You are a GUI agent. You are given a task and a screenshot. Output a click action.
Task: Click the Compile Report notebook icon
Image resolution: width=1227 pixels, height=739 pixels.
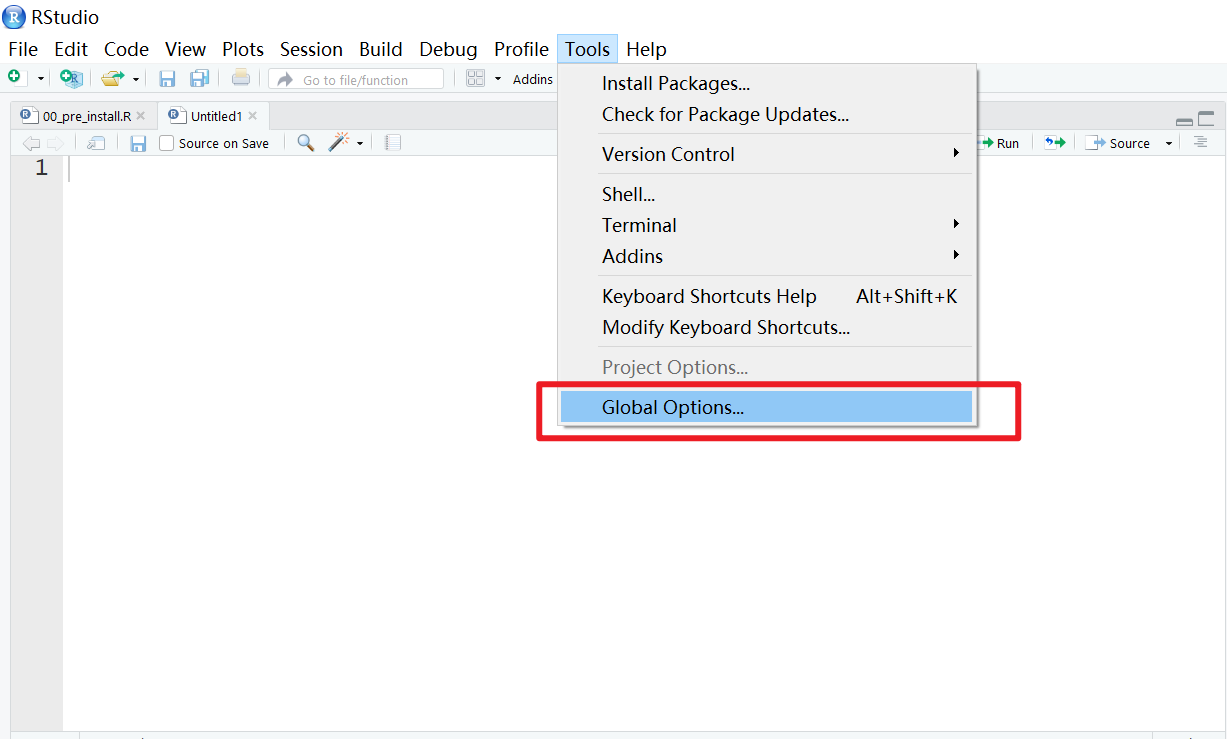(393, 143)
